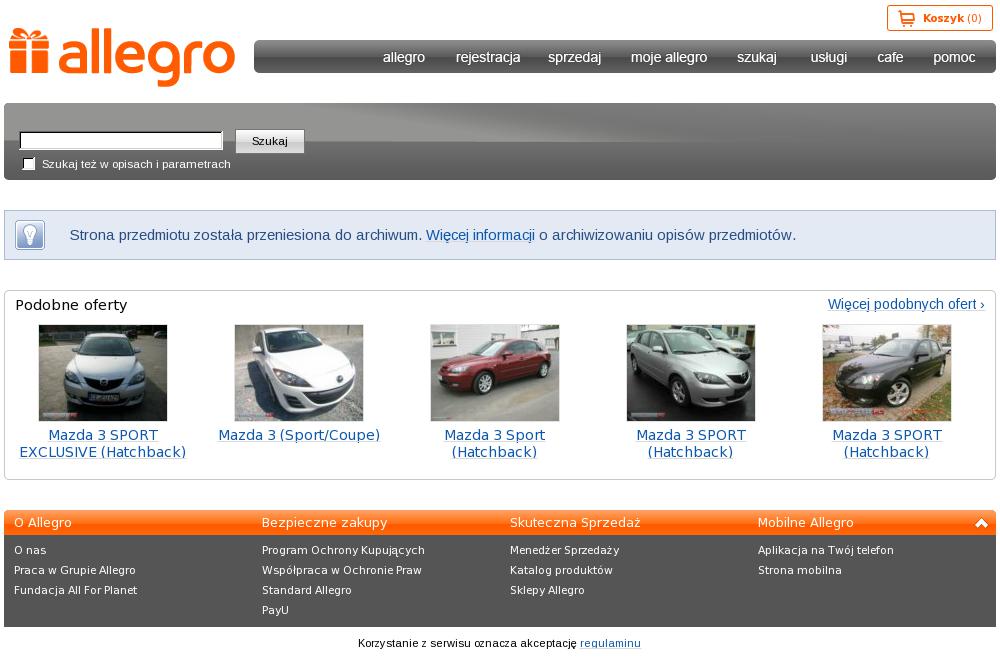Click 'Mazda 3 SPORT EXCLUSIVE (Hatchback)' link
The width and height of the screenshot is (1000, 663).
point(103,444)
